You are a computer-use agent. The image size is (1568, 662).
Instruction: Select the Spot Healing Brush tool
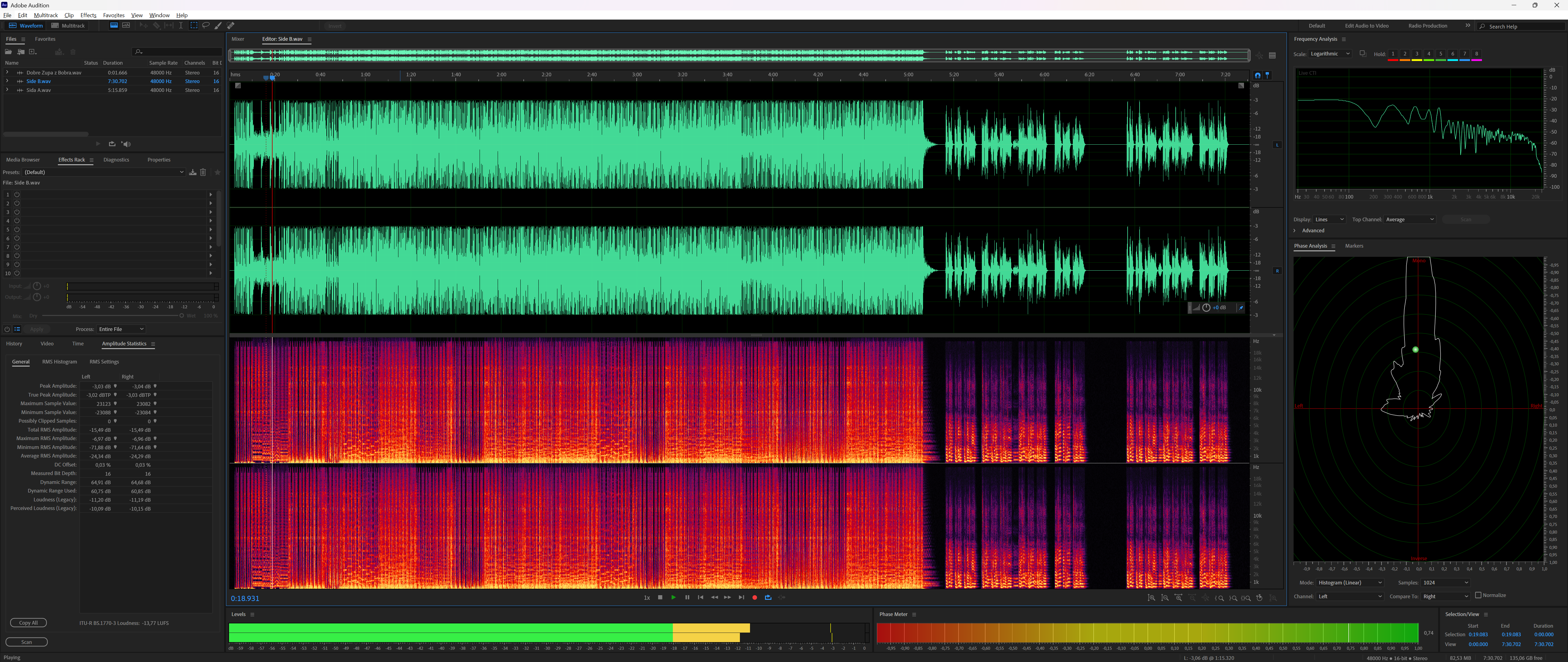231,25
